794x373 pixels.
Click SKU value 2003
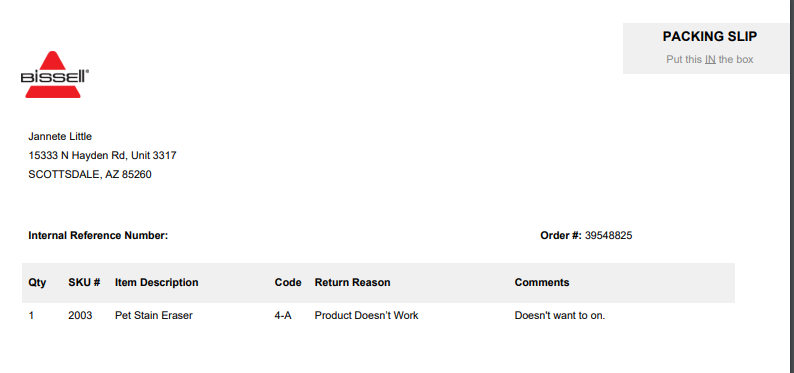[x=81, y=315]
